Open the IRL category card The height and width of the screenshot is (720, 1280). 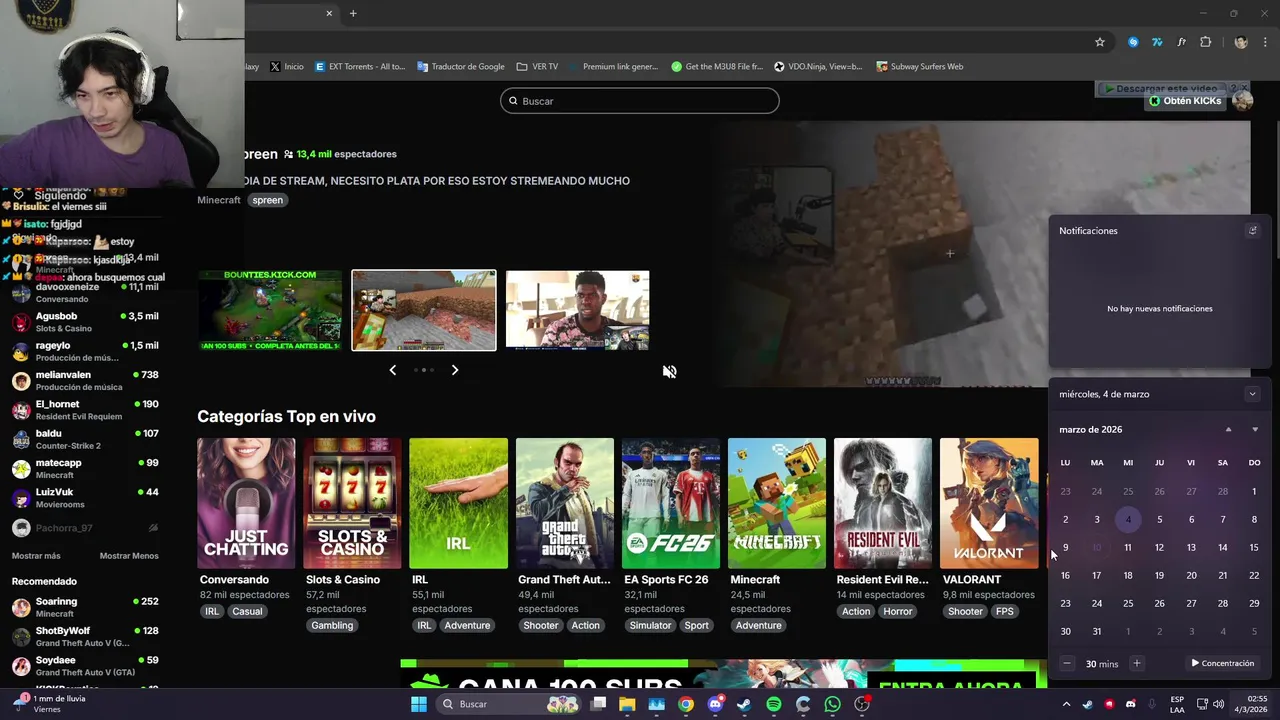coord(458,503)
